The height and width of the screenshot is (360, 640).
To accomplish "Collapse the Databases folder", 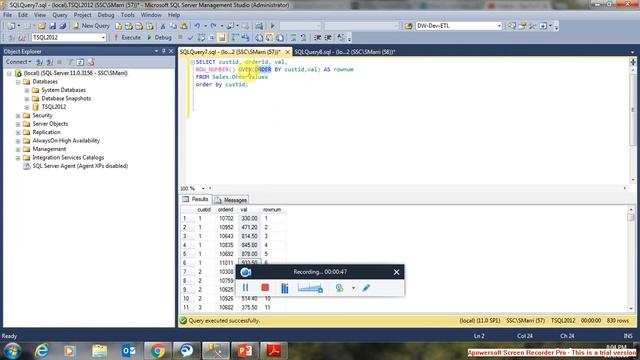I will tap(18, 82).
